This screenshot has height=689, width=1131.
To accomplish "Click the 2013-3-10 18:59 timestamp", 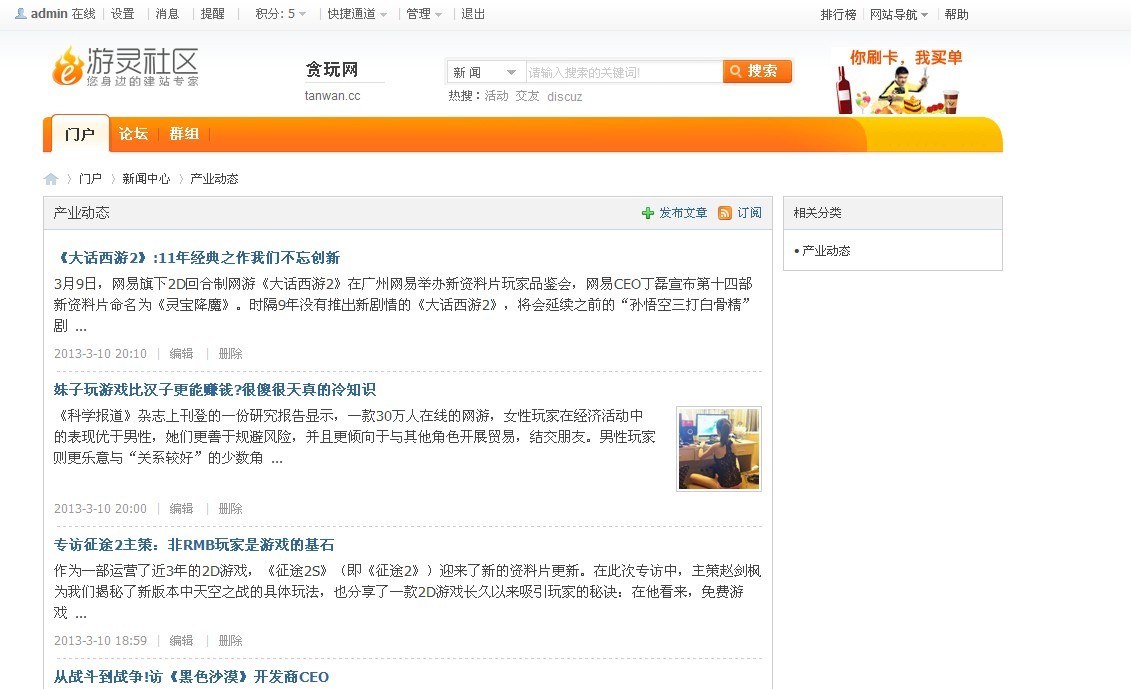I will coord(100,641).
